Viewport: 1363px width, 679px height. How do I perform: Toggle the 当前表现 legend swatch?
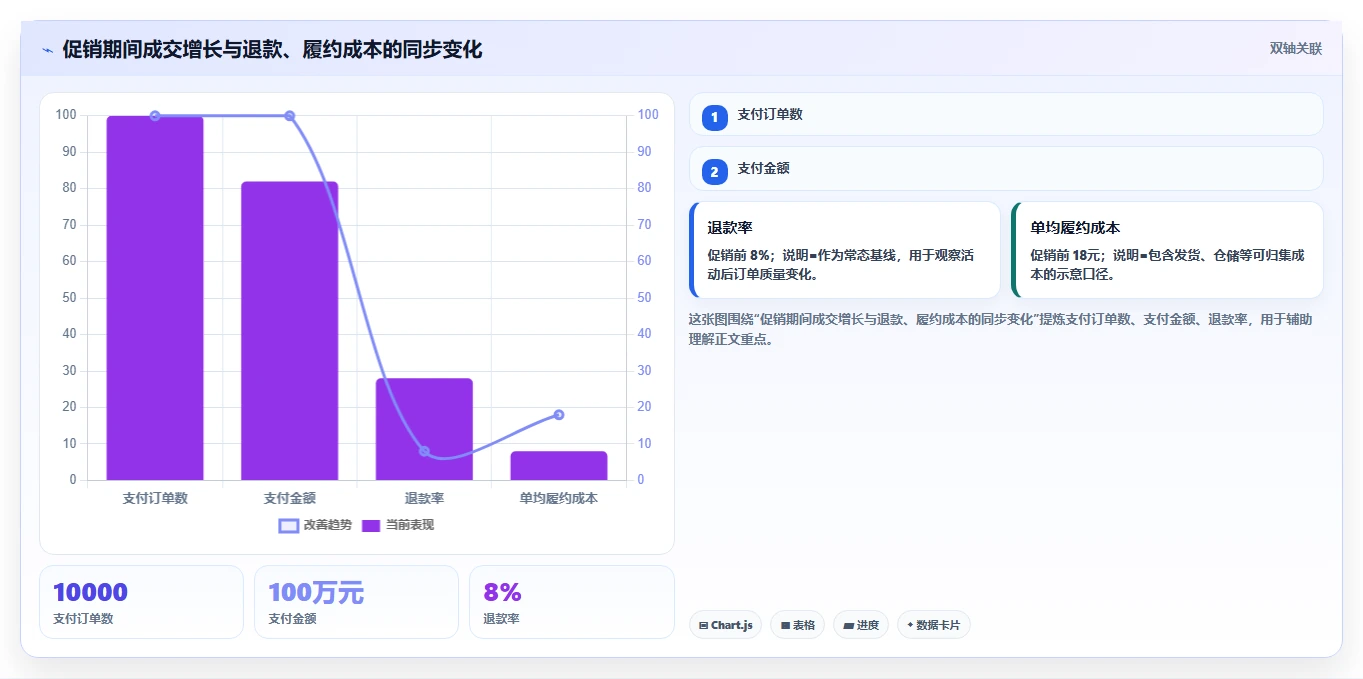click(x=371, y=526)
